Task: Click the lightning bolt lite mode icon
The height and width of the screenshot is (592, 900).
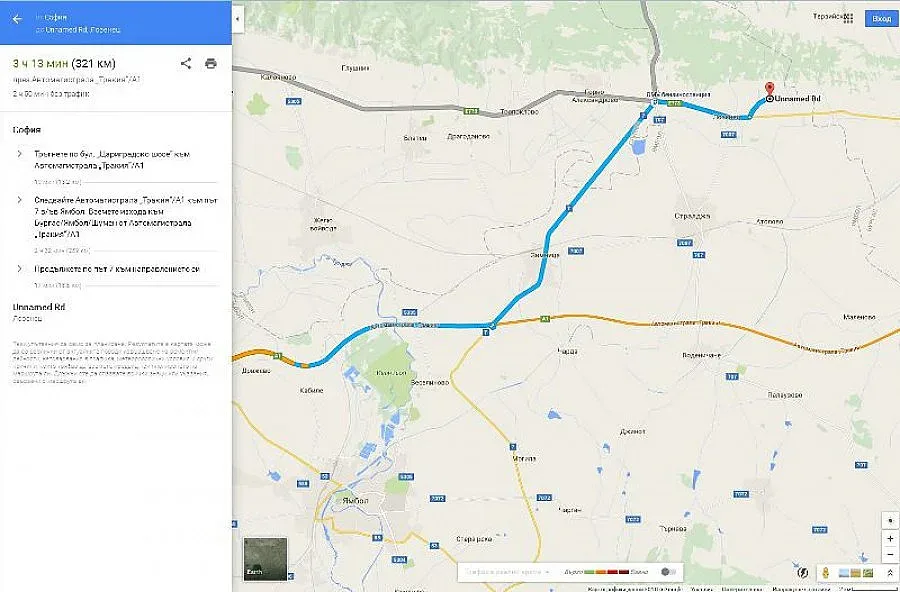Action: [804, 572]
